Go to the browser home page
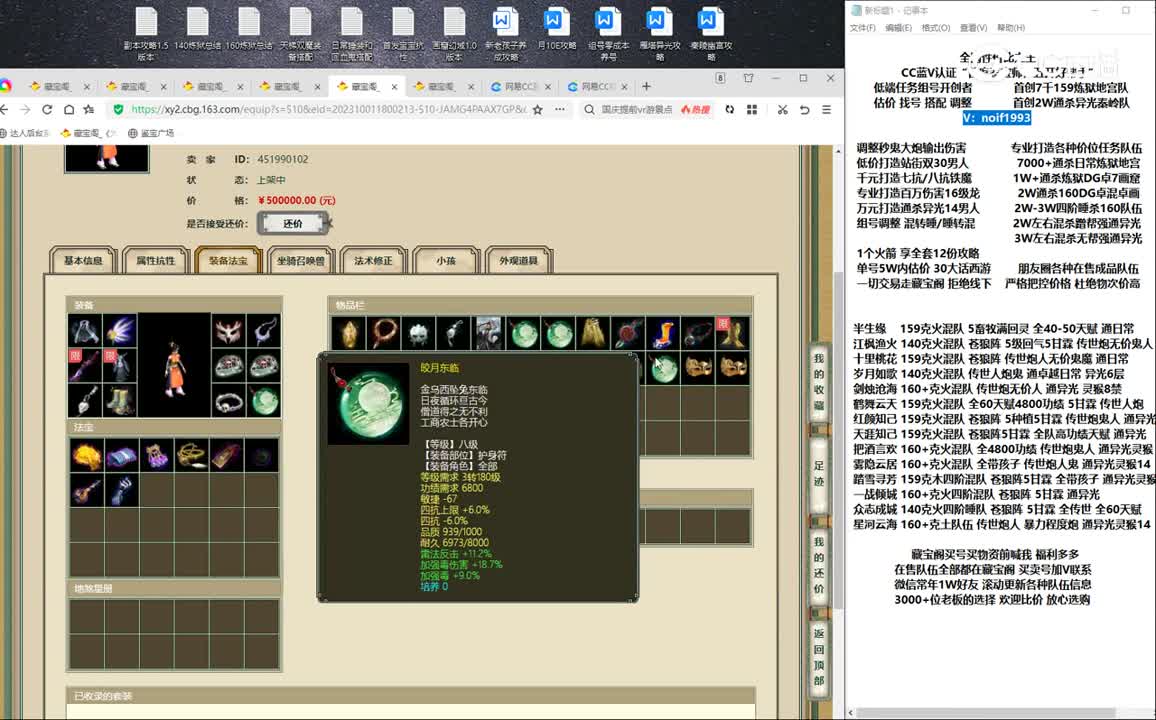The height and width of the screenshot is (720, 1156). pos(69,109)
